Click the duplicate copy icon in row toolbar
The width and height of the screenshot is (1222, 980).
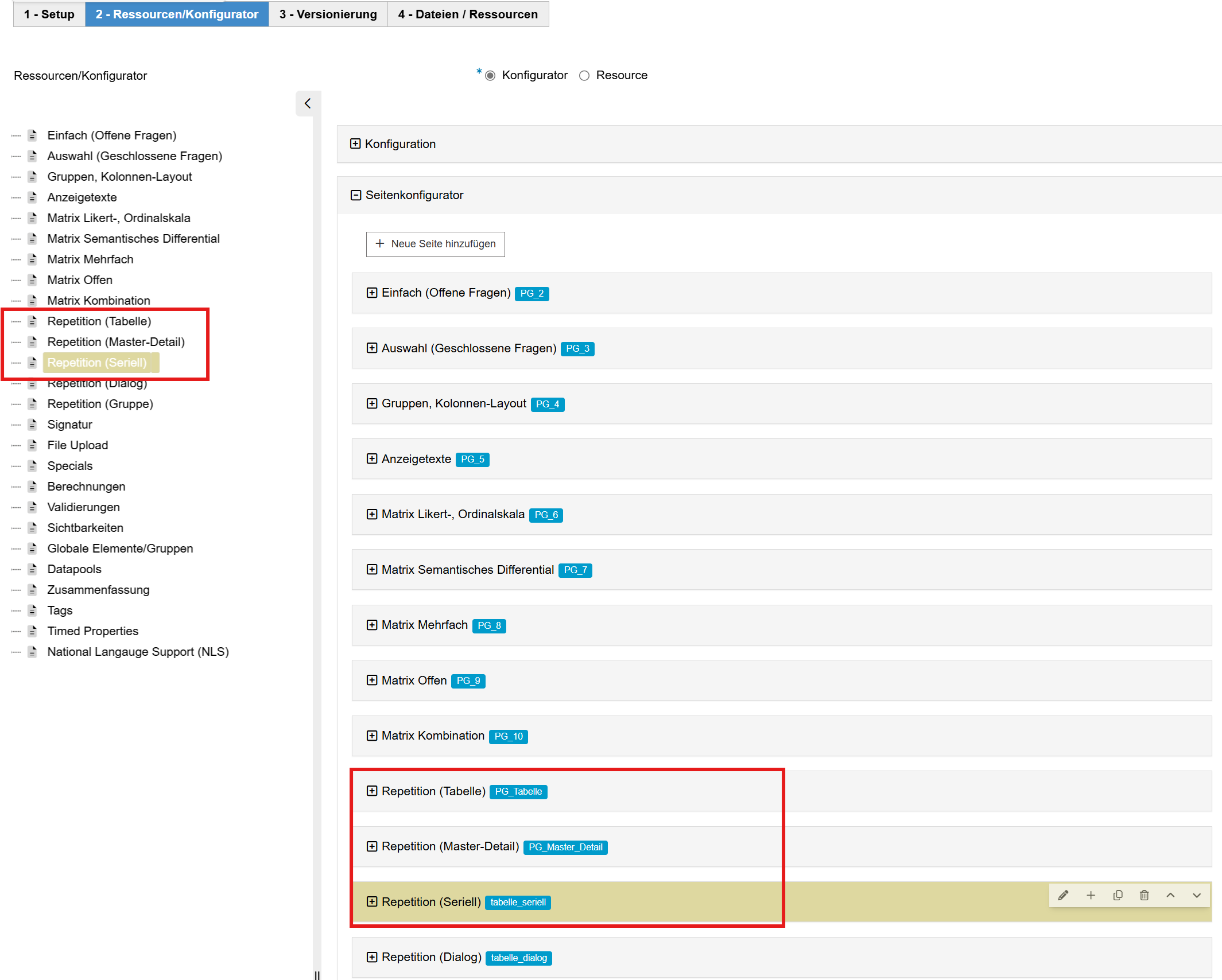click(1118, 895)
